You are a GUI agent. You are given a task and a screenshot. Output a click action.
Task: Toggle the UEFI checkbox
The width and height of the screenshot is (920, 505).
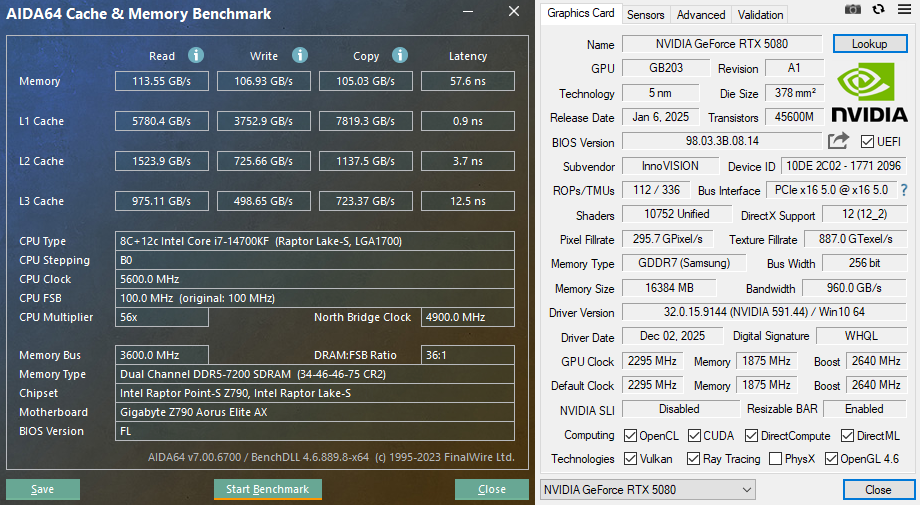[867, 141]
